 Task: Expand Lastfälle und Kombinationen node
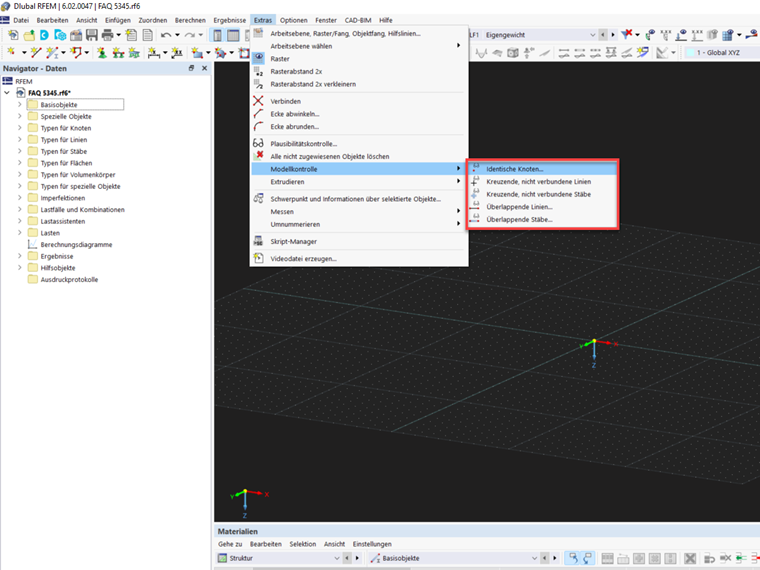(x=19, y=209)
